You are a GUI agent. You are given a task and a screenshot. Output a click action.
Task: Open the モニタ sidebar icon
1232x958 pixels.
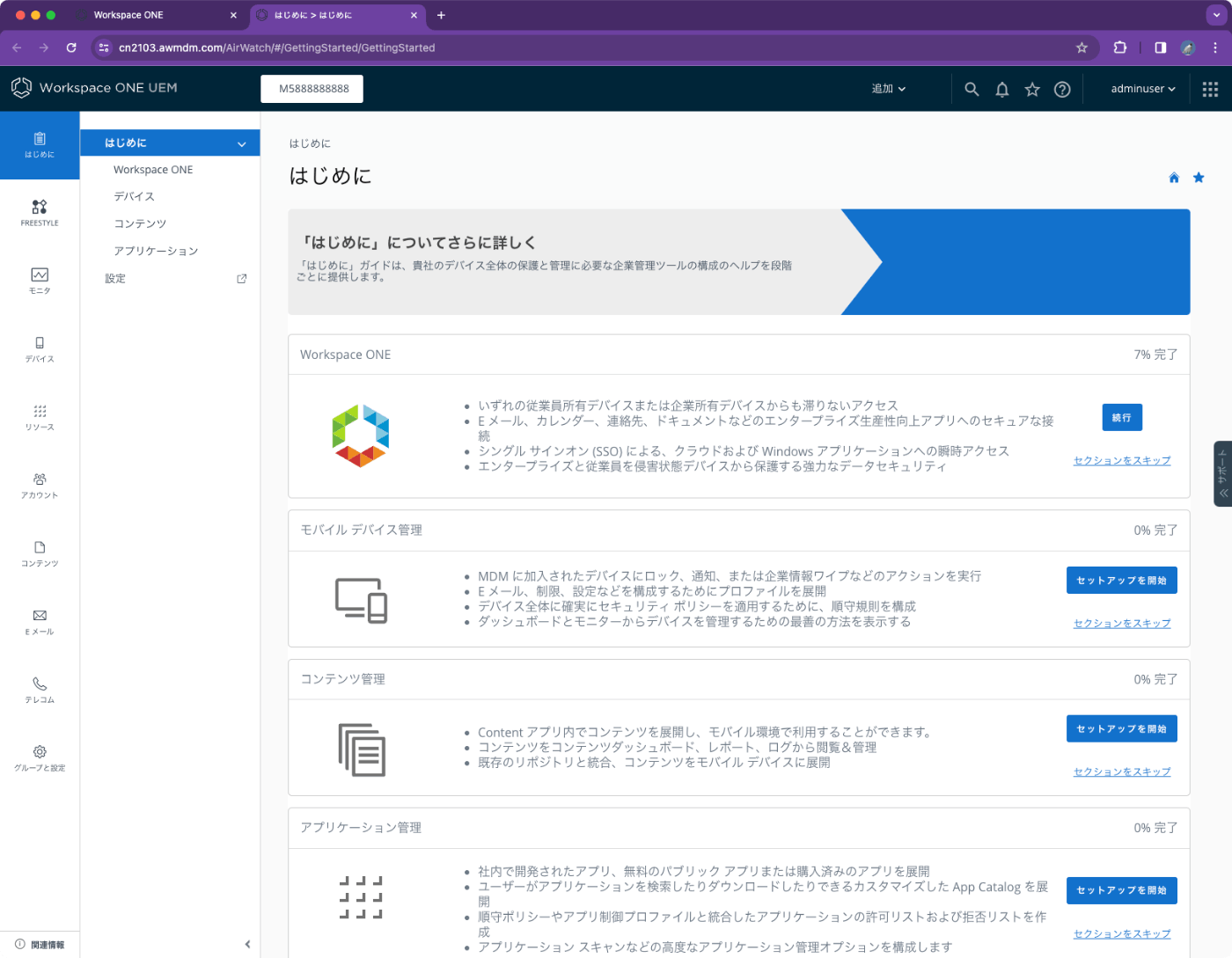click(40, 281)
